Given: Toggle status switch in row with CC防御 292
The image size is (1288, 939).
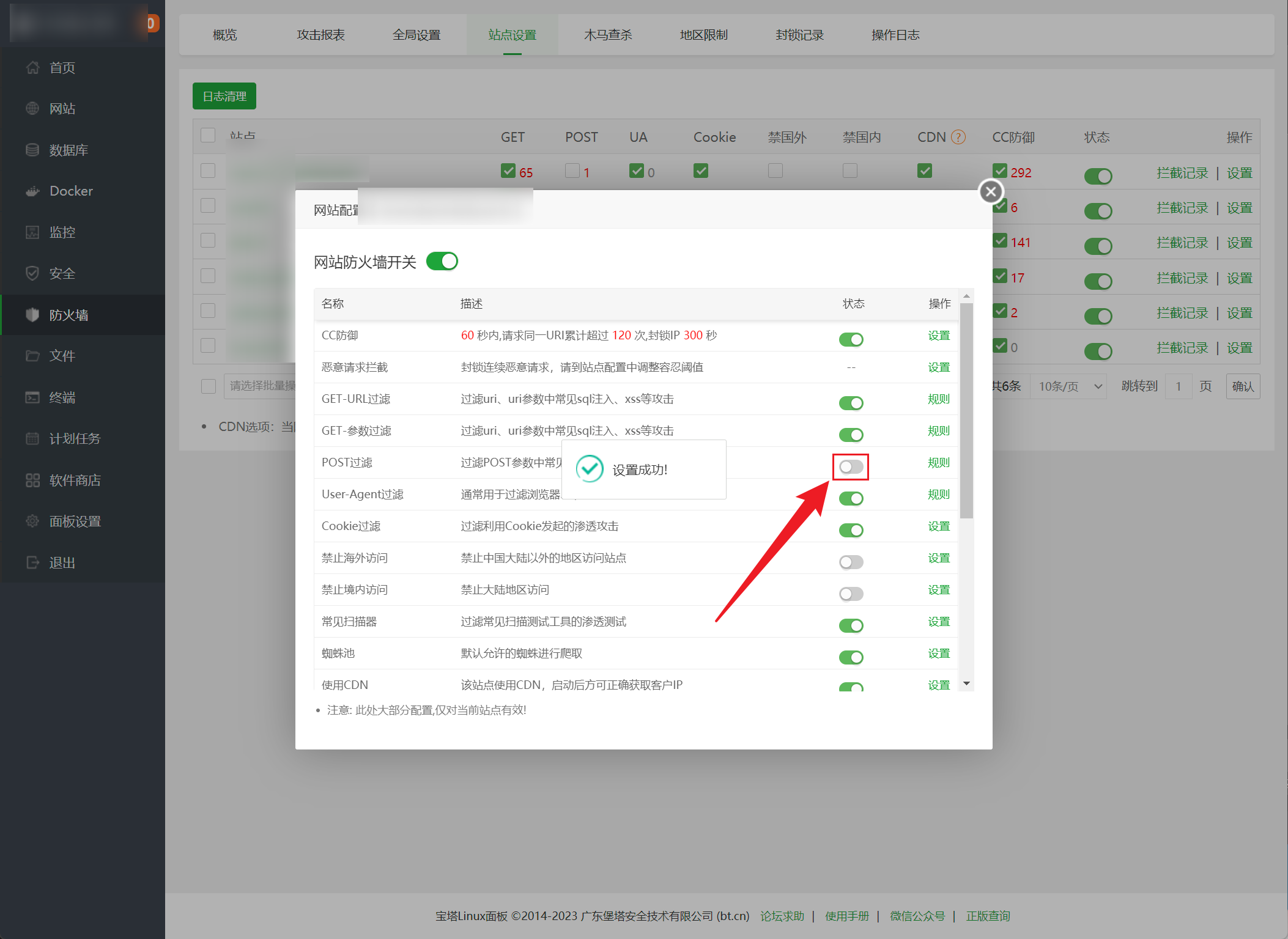Looking at the screenshot, I should (x=1098, y=176).
